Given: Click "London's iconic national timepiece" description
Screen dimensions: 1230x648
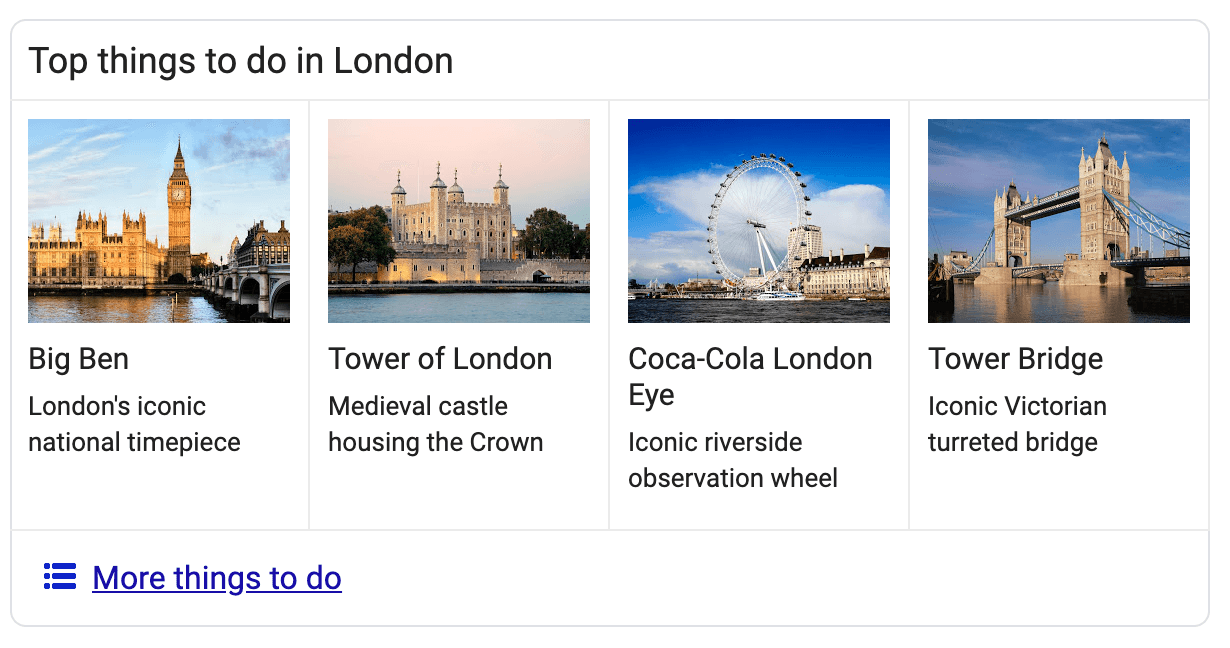Looking at the screenshot, I should pos(134,424).
